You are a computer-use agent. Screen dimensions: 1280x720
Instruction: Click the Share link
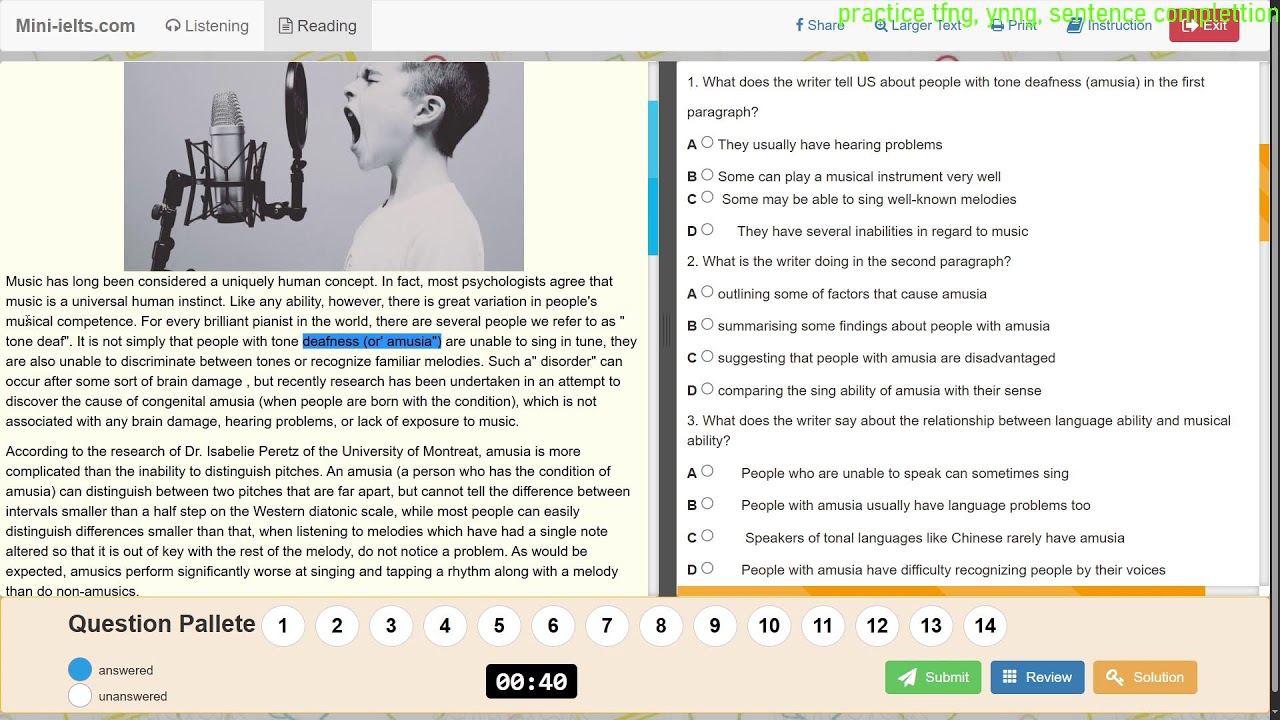pyautogui.click(x=820, y=25)
